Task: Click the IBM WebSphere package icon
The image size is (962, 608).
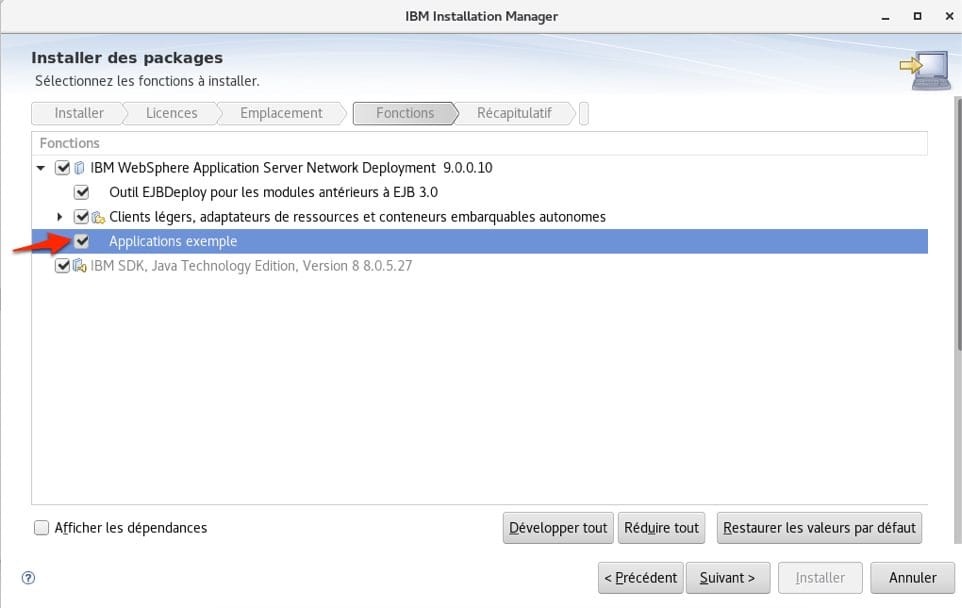Action: [79, 167]
